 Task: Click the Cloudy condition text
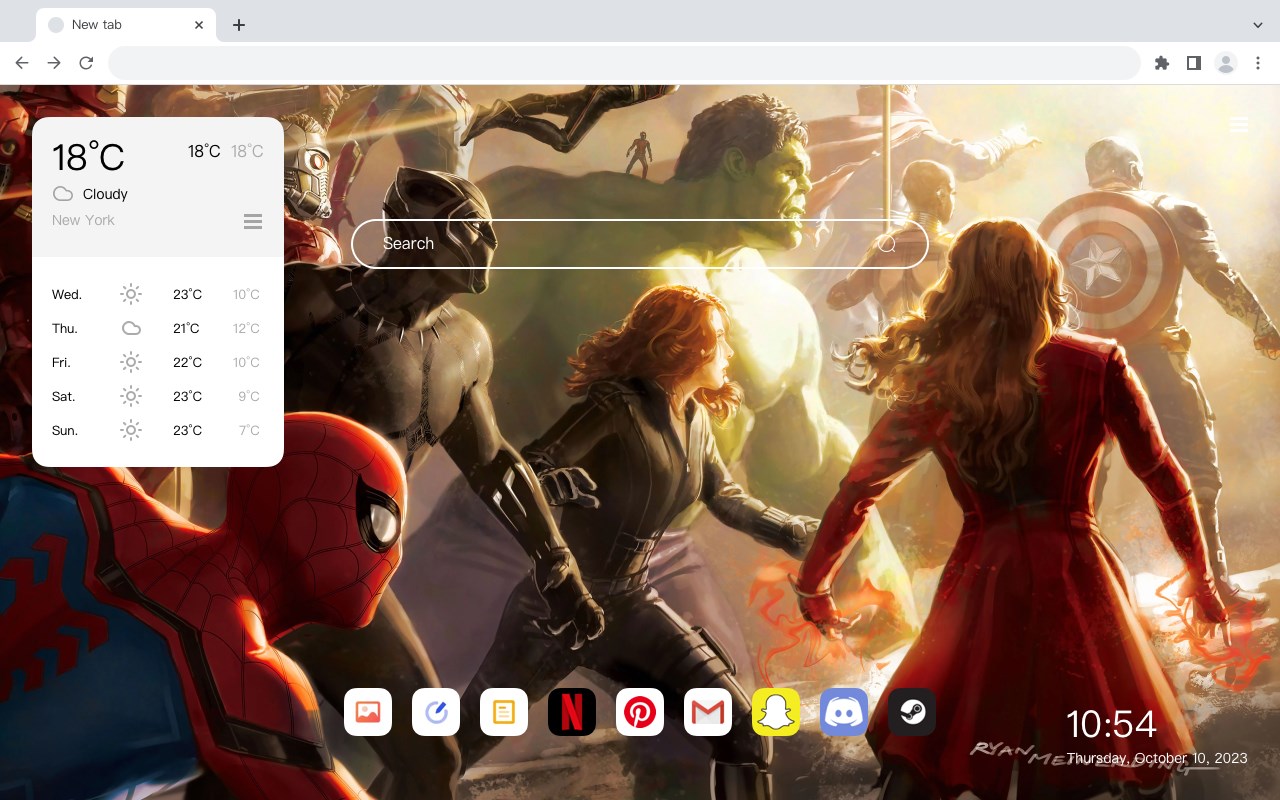pos(105,194)
